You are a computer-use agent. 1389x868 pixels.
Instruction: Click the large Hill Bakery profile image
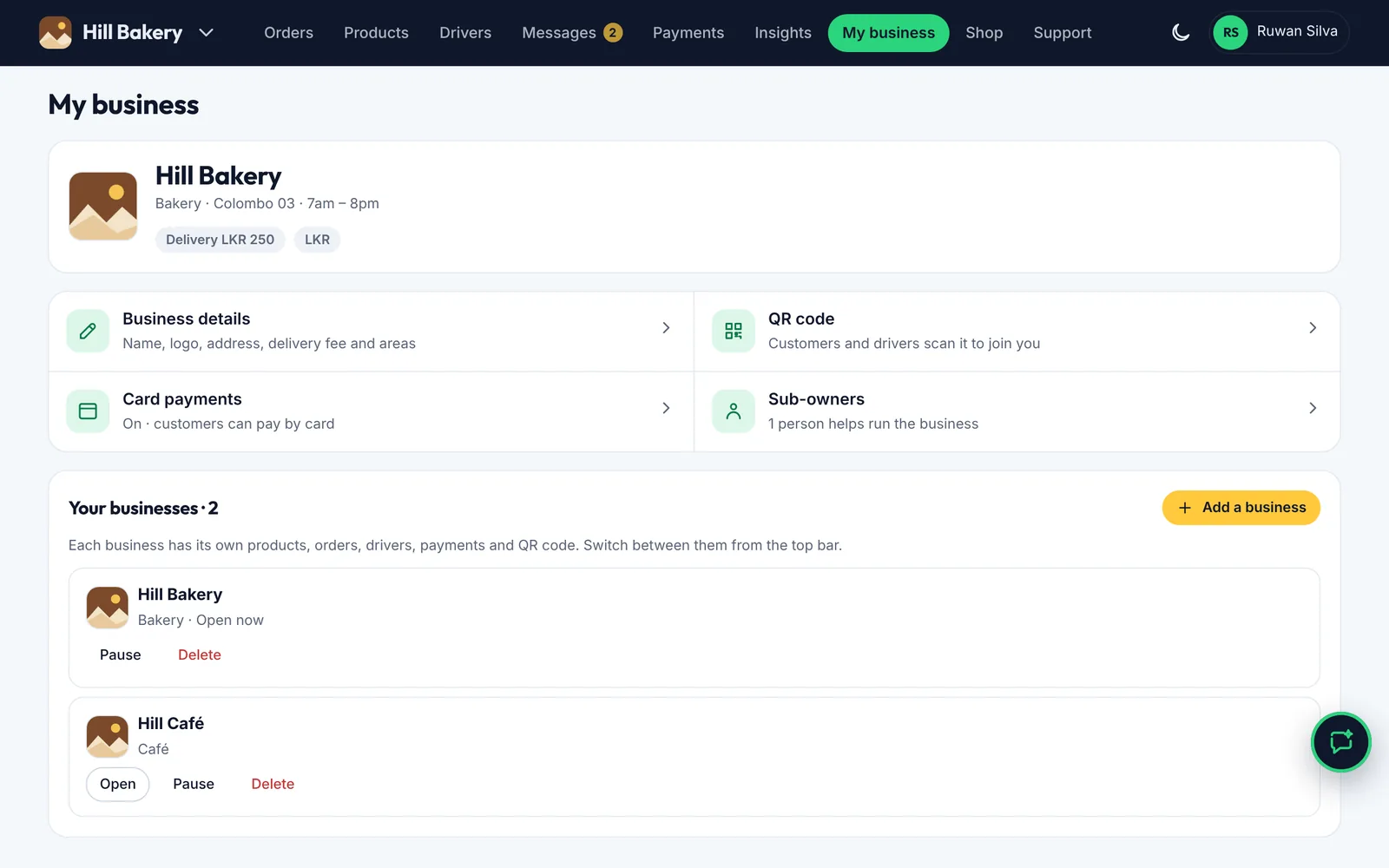click(x=103, y=207)
